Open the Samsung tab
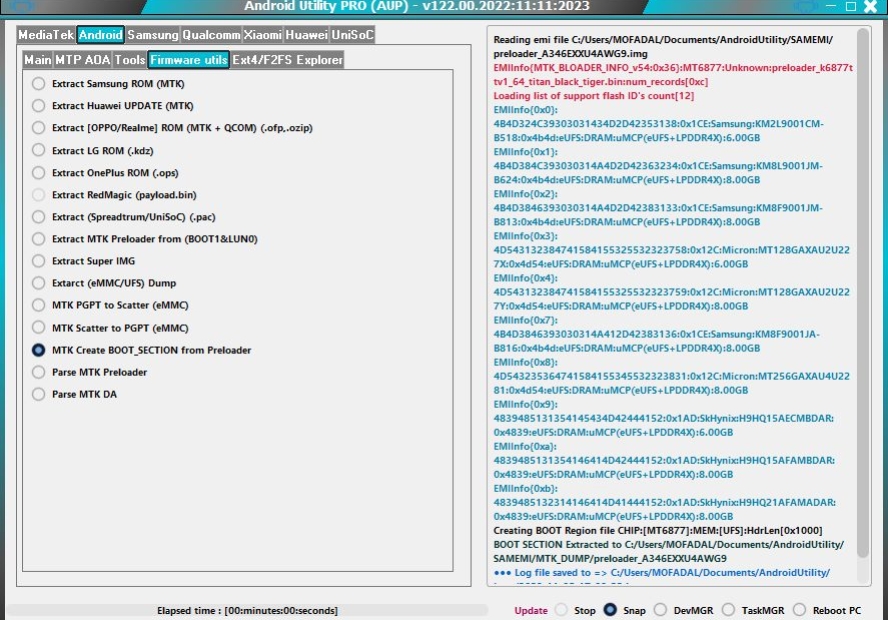The width and height of the screenshot is (888, 620). (x=152, y=35)
